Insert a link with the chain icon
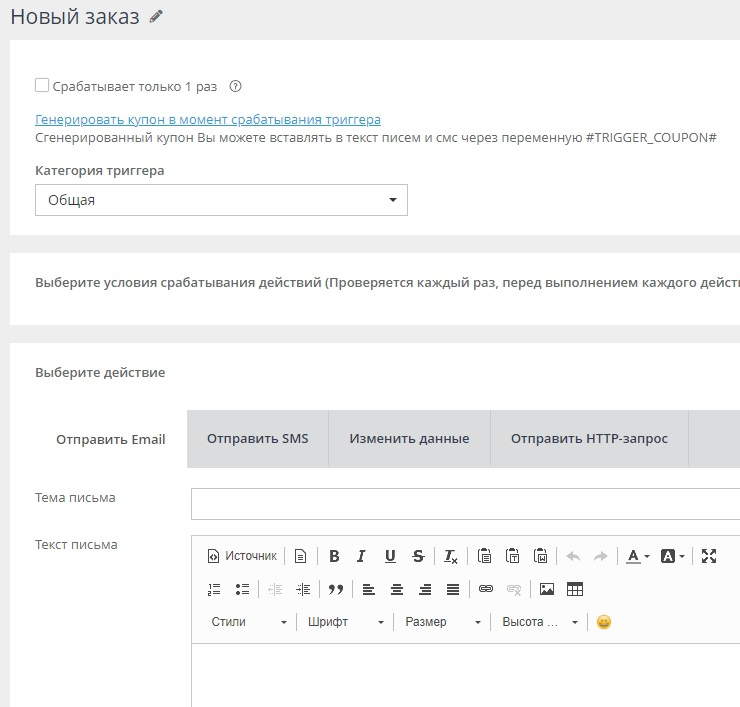 tap(486, 590)
